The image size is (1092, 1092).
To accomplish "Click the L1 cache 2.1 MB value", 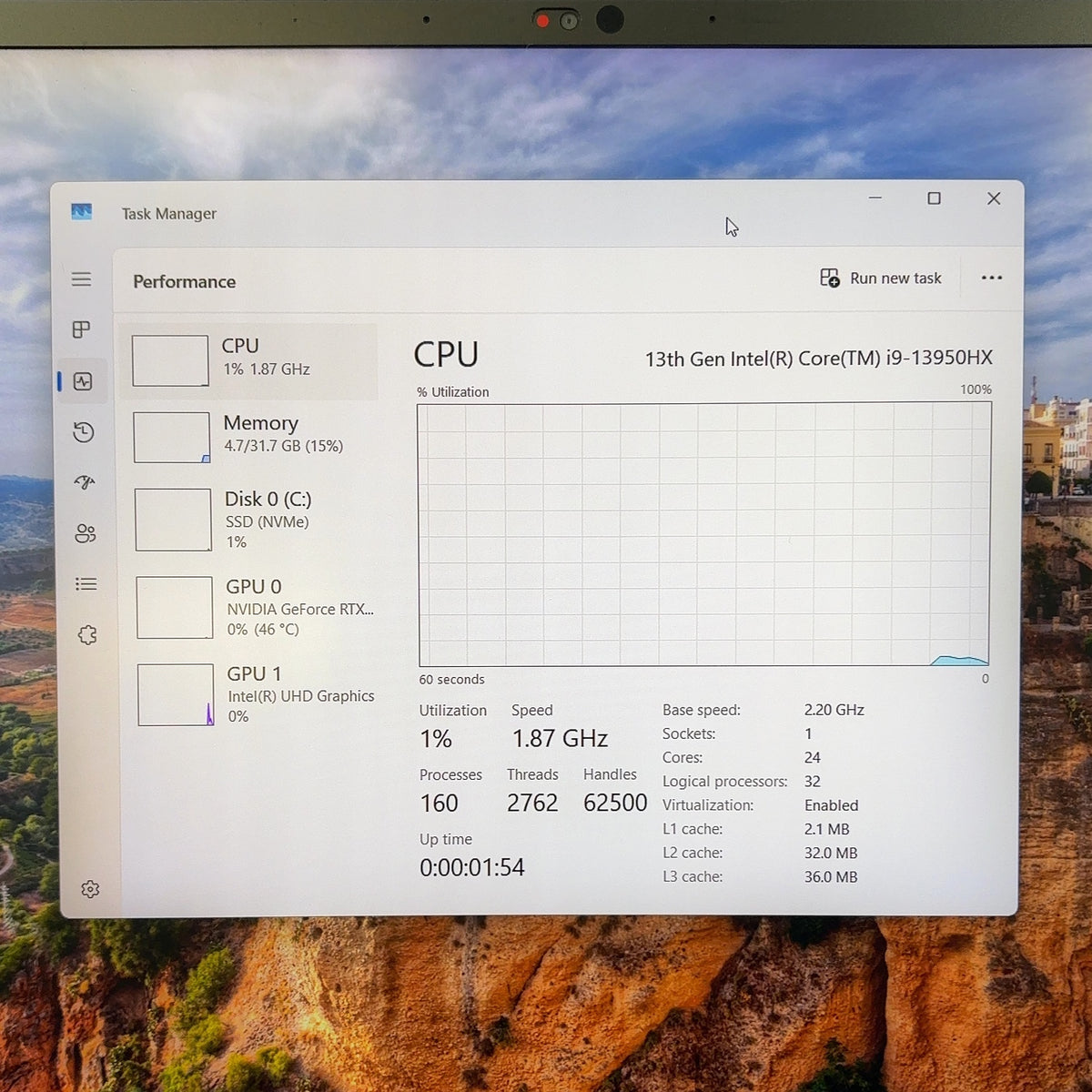I will coord(827,829).
